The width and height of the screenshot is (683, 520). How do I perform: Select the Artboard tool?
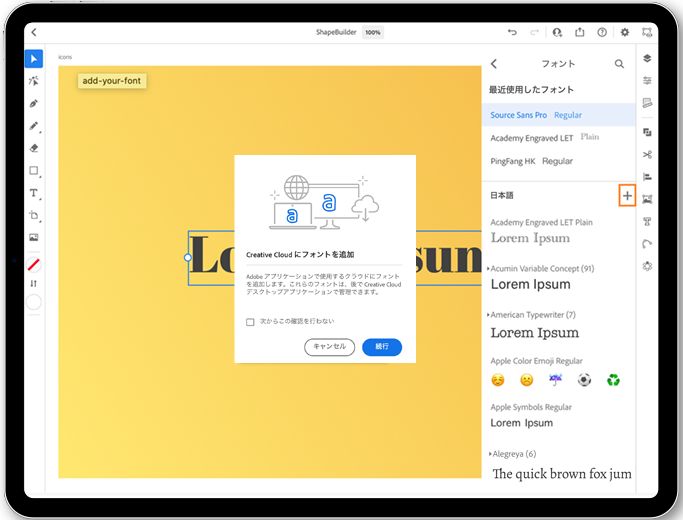[x=34, y=215]
